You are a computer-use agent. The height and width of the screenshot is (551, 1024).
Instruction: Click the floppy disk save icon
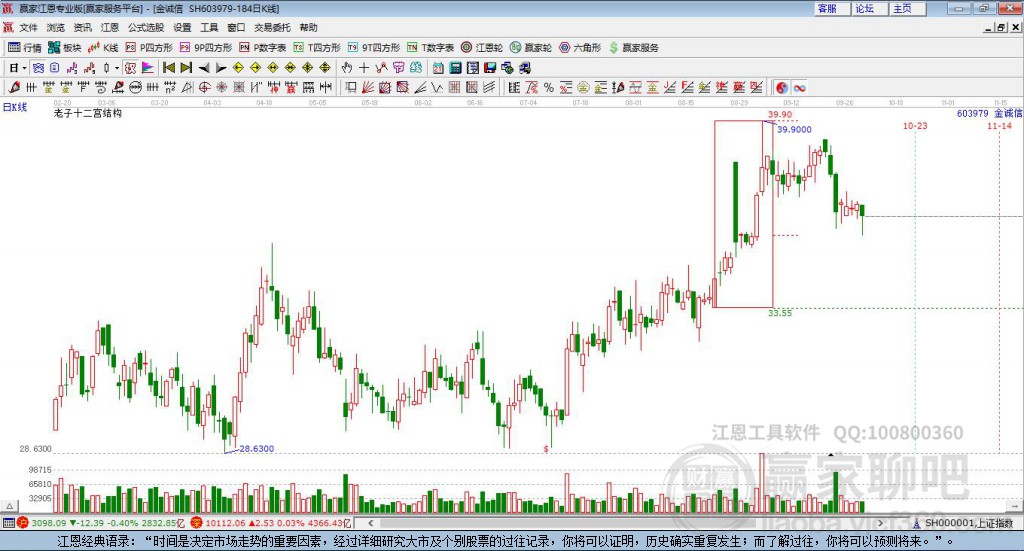490,68
